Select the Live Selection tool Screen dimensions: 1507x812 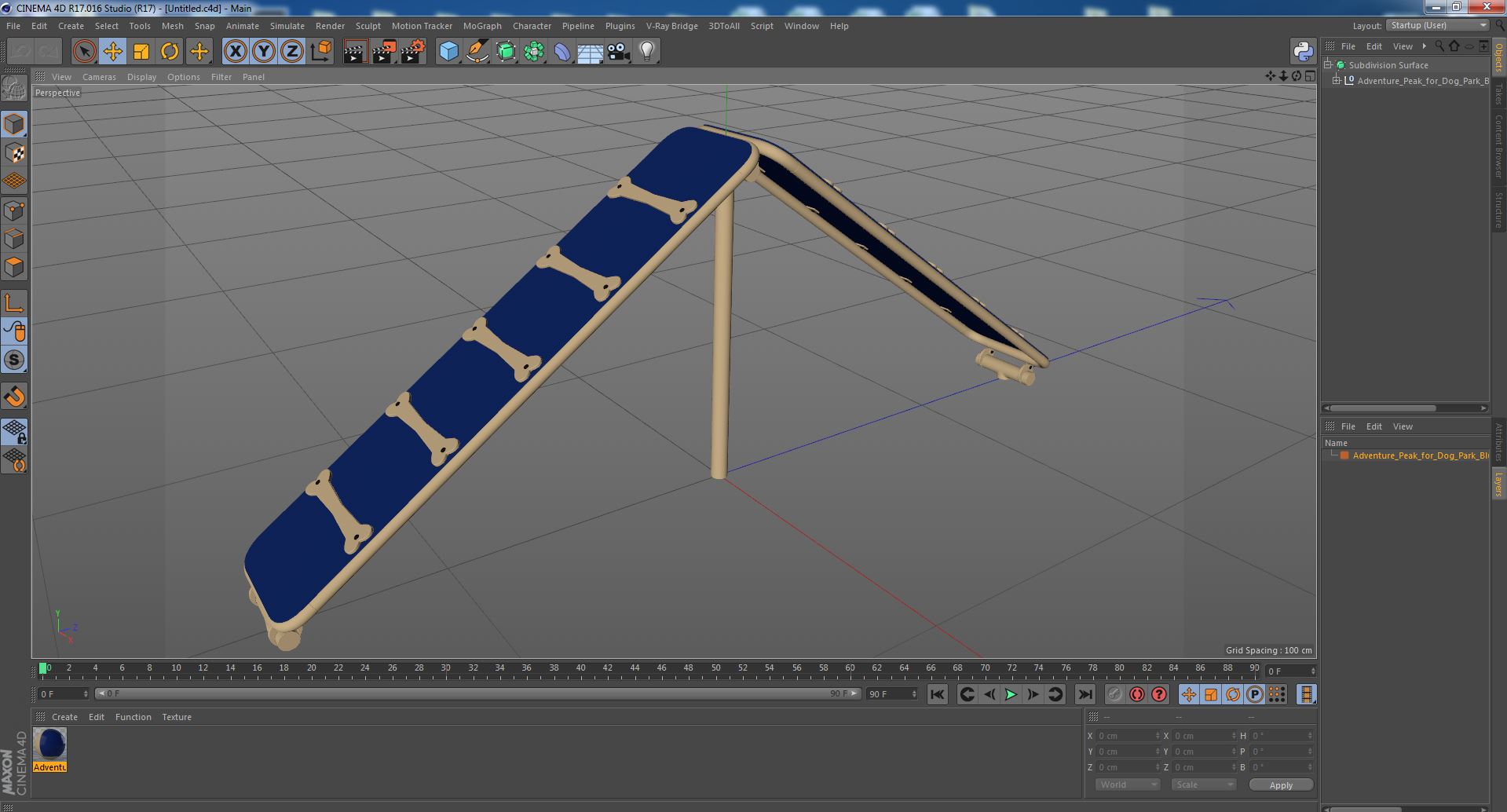tap(84, 52)
